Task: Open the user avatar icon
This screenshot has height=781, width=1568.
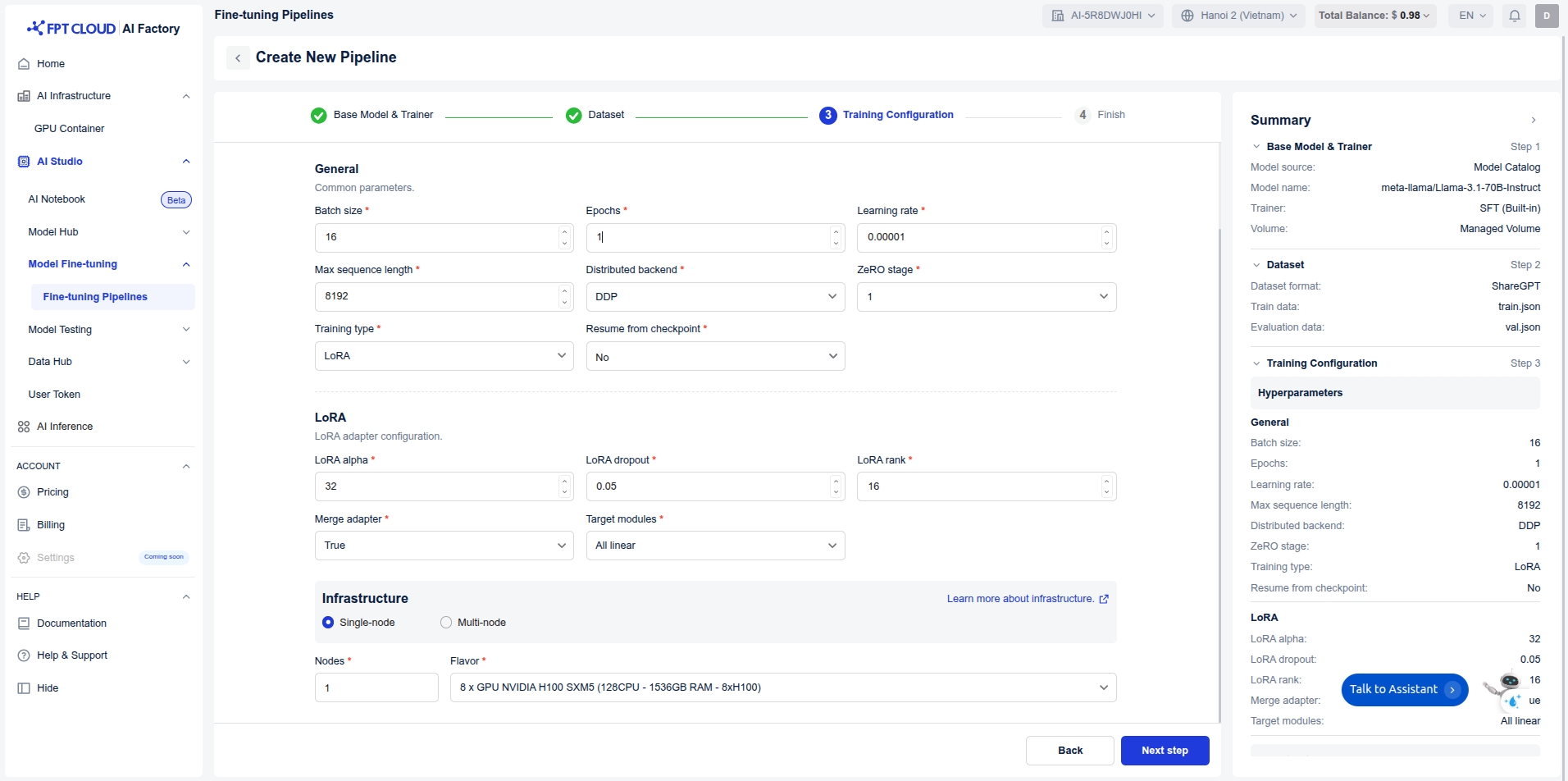Action: (1546, 16)
